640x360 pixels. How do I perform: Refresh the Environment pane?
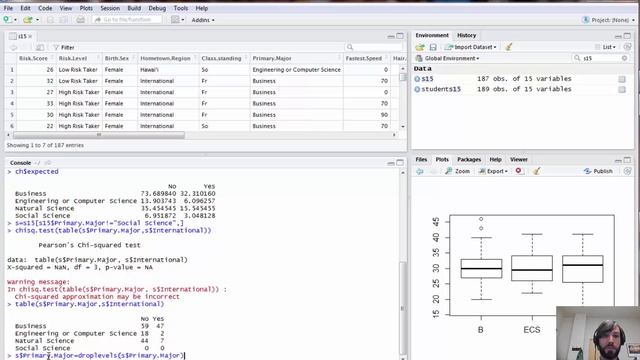pyautogui.click(x=627, y=47)
